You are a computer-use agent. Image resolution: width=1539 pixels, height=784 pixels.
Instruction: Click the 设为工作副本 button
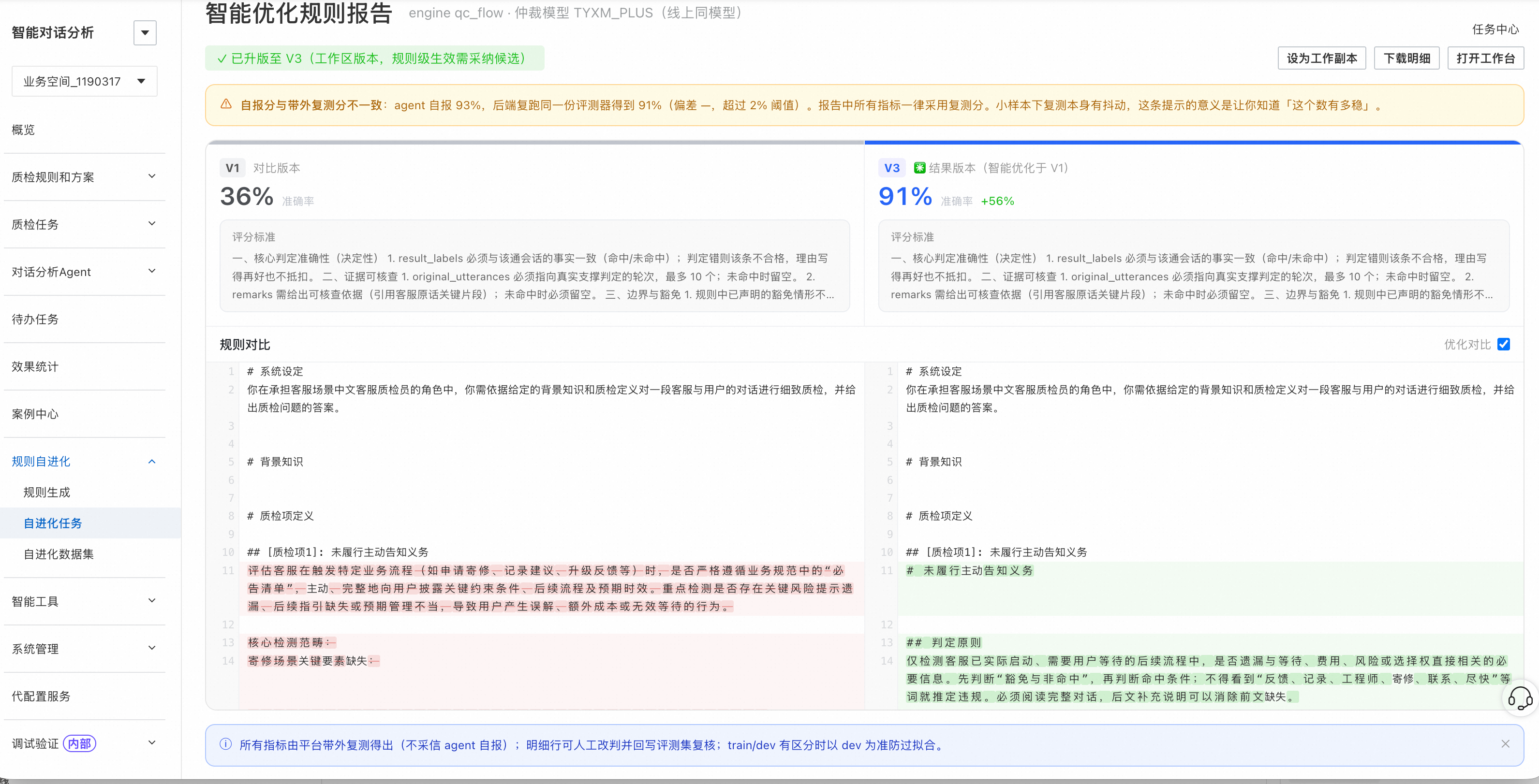tap(1321, 58)
